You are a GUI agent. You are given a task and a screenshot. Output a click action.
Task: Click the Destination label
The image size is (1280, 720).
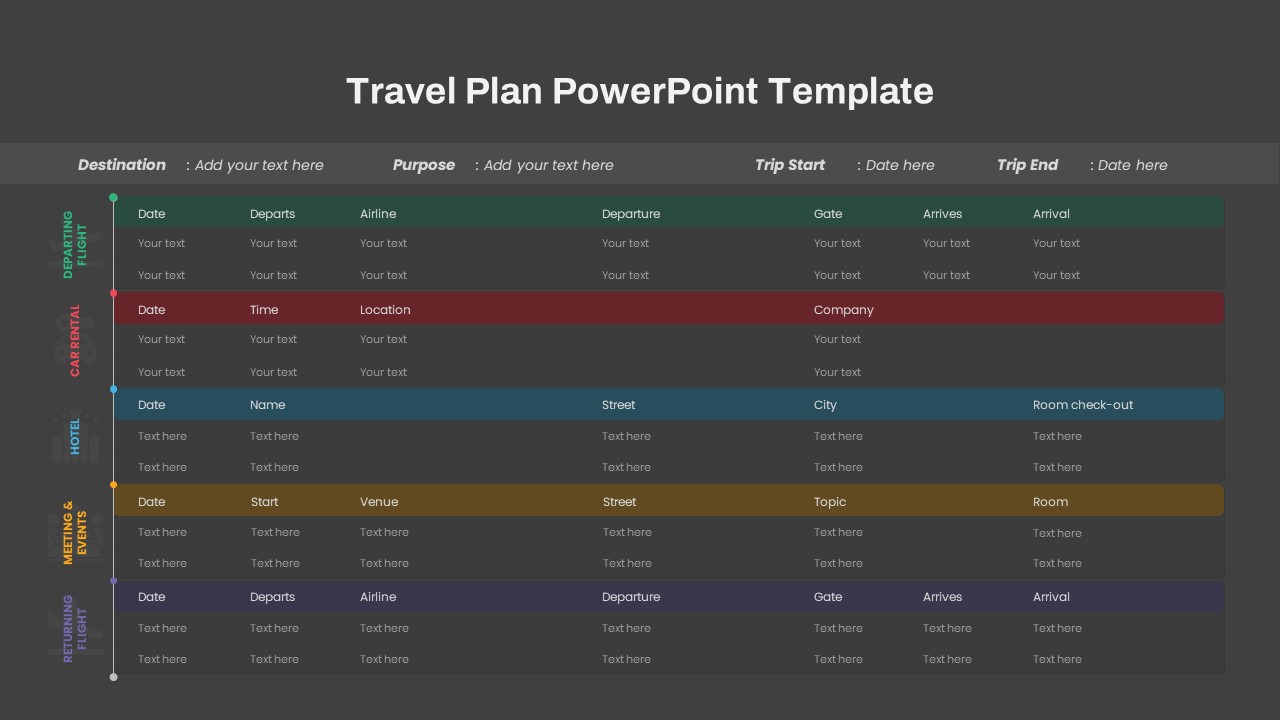tap(122, 165)
